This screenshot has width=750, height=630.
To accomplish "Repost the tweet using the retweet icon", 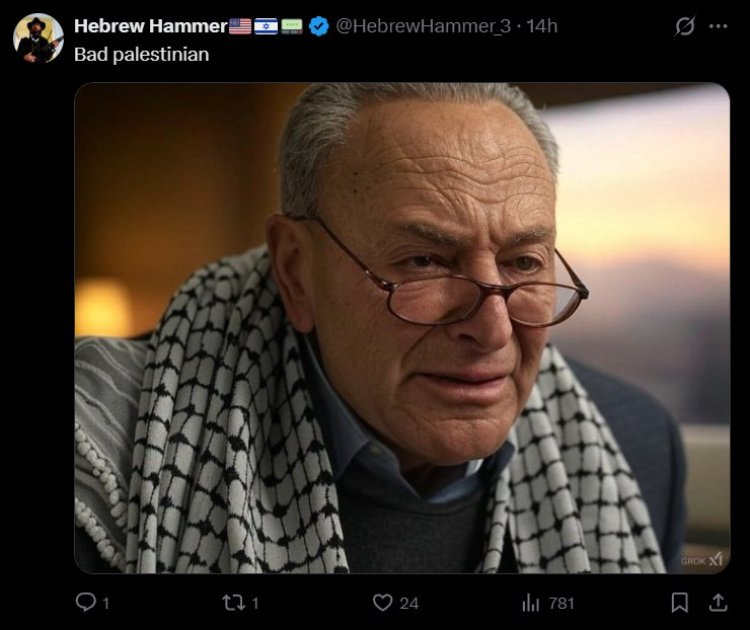I will point(232,602).
